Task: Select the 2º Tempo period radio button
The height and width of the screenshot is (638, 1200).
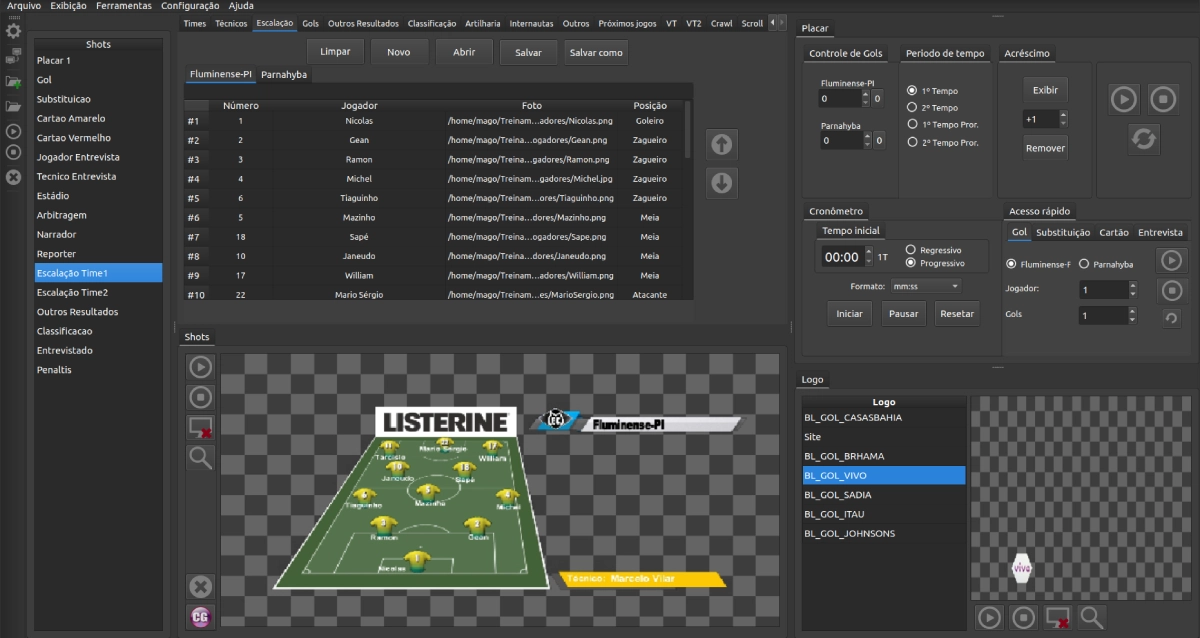Action: tap(912, 108)
